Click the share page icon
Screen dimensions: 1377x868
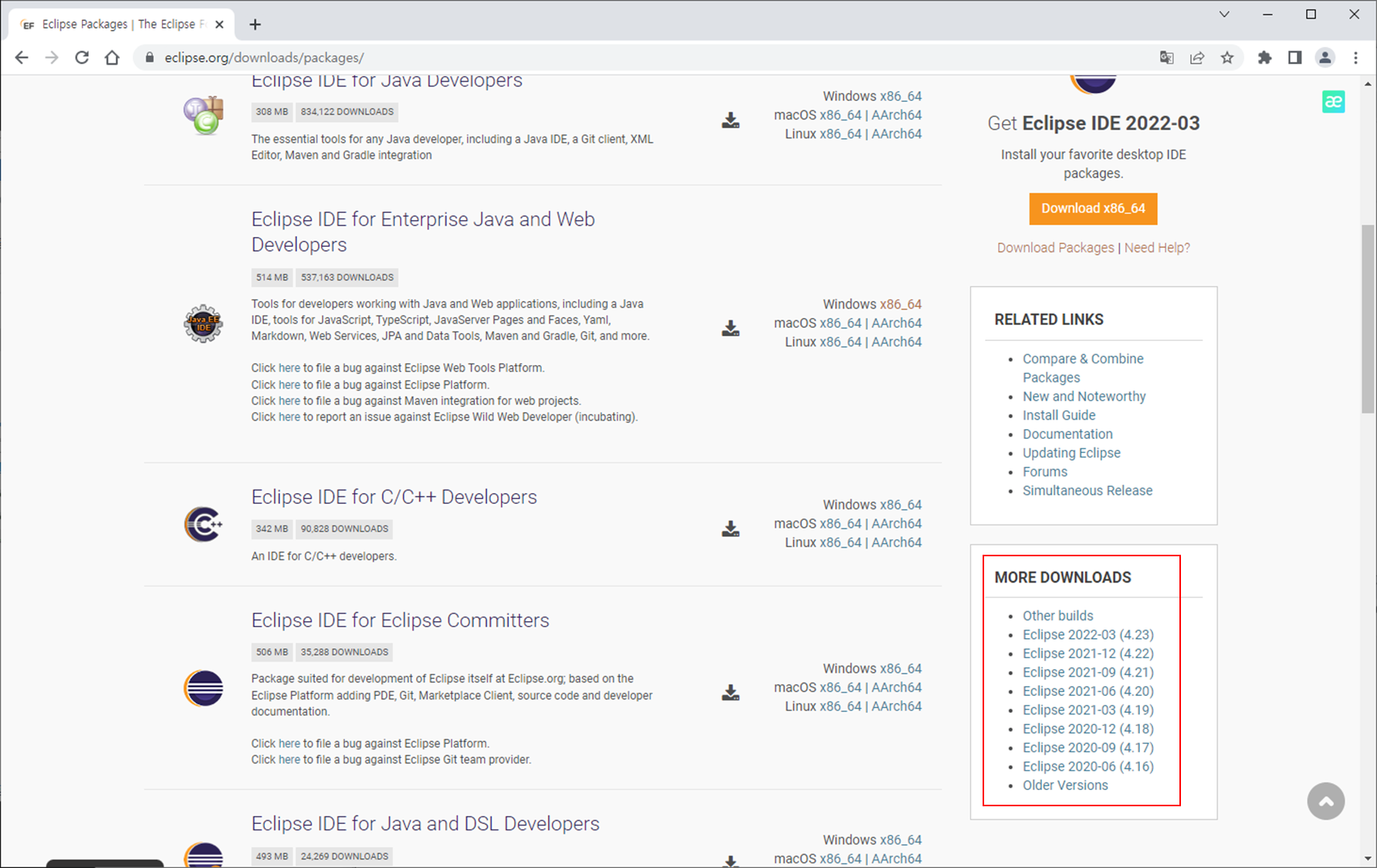[1197, 58]
